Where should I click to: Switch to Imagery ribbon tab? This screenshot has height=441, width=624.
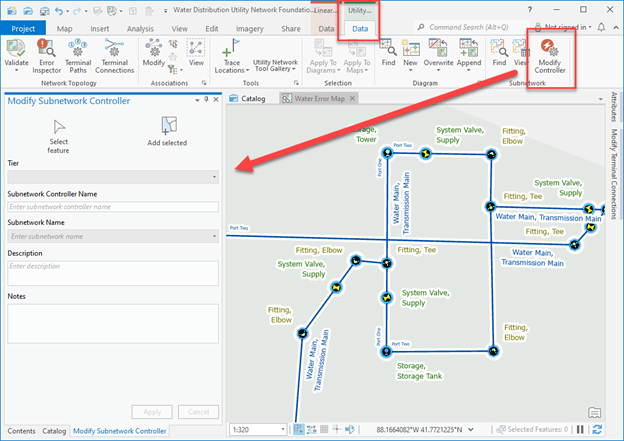250,29
